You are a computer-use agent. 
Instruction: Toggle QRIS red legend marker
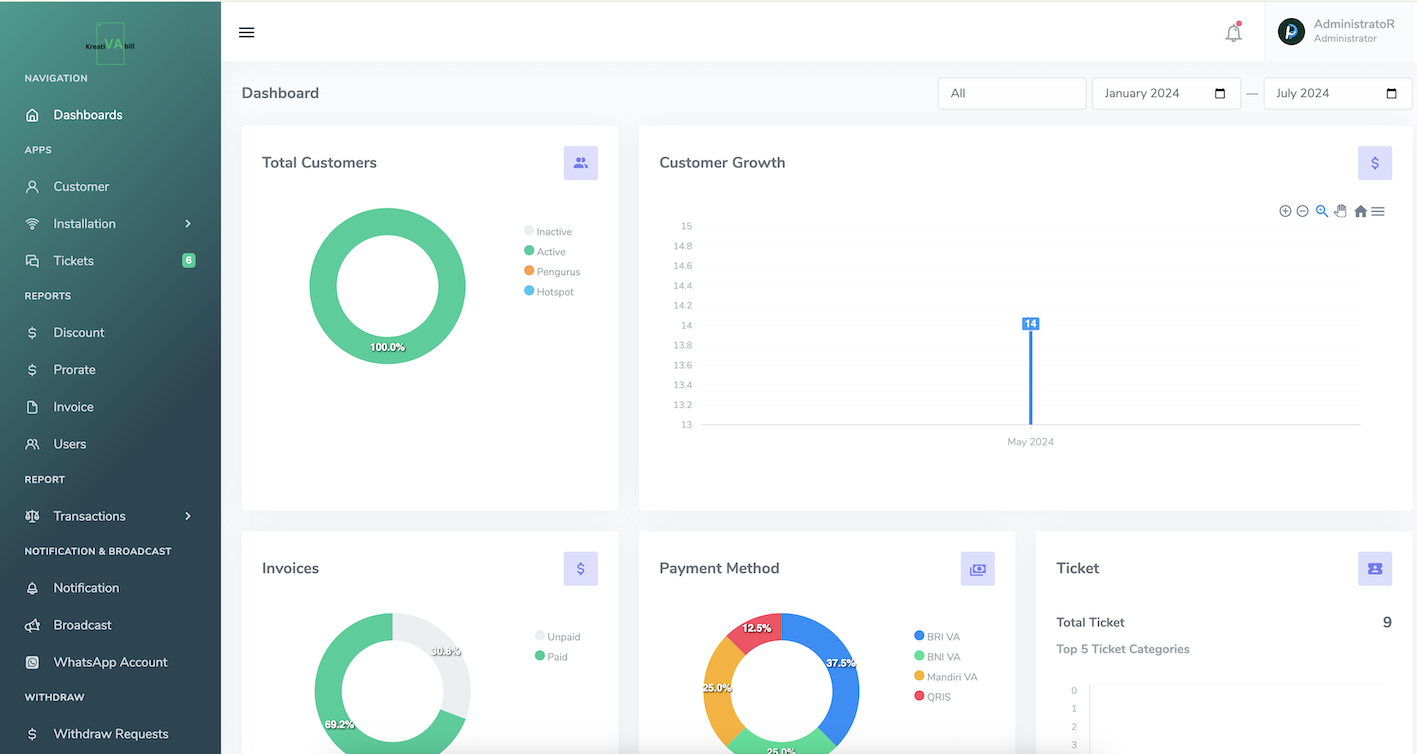(x=919, y=697)
